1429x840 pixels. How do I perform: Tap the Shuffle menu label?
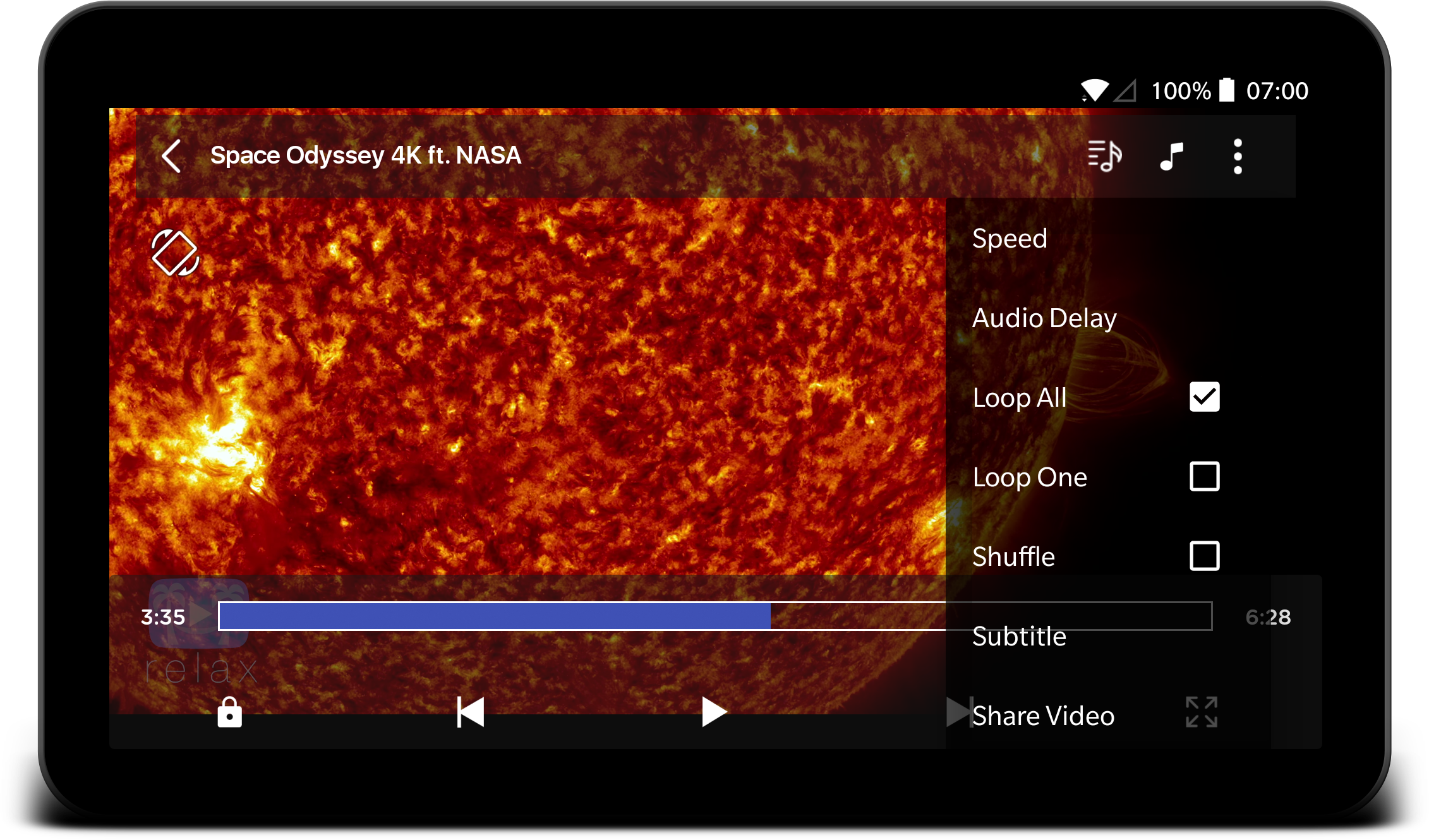pos(1013,557)
